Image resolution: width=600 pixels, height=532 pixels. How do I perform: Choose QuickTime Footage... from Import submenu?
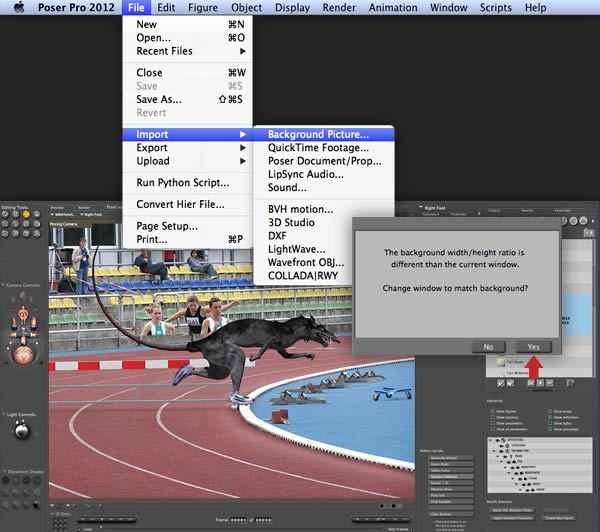(324, 148)
